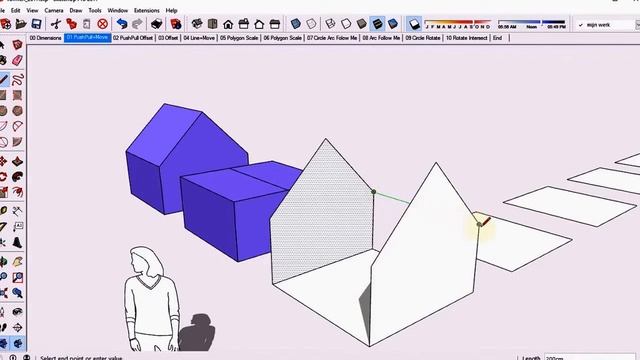Viewport: 640px width, 360px height.
Task: Click the Paste clipboard icon
Action: (87, 24)
